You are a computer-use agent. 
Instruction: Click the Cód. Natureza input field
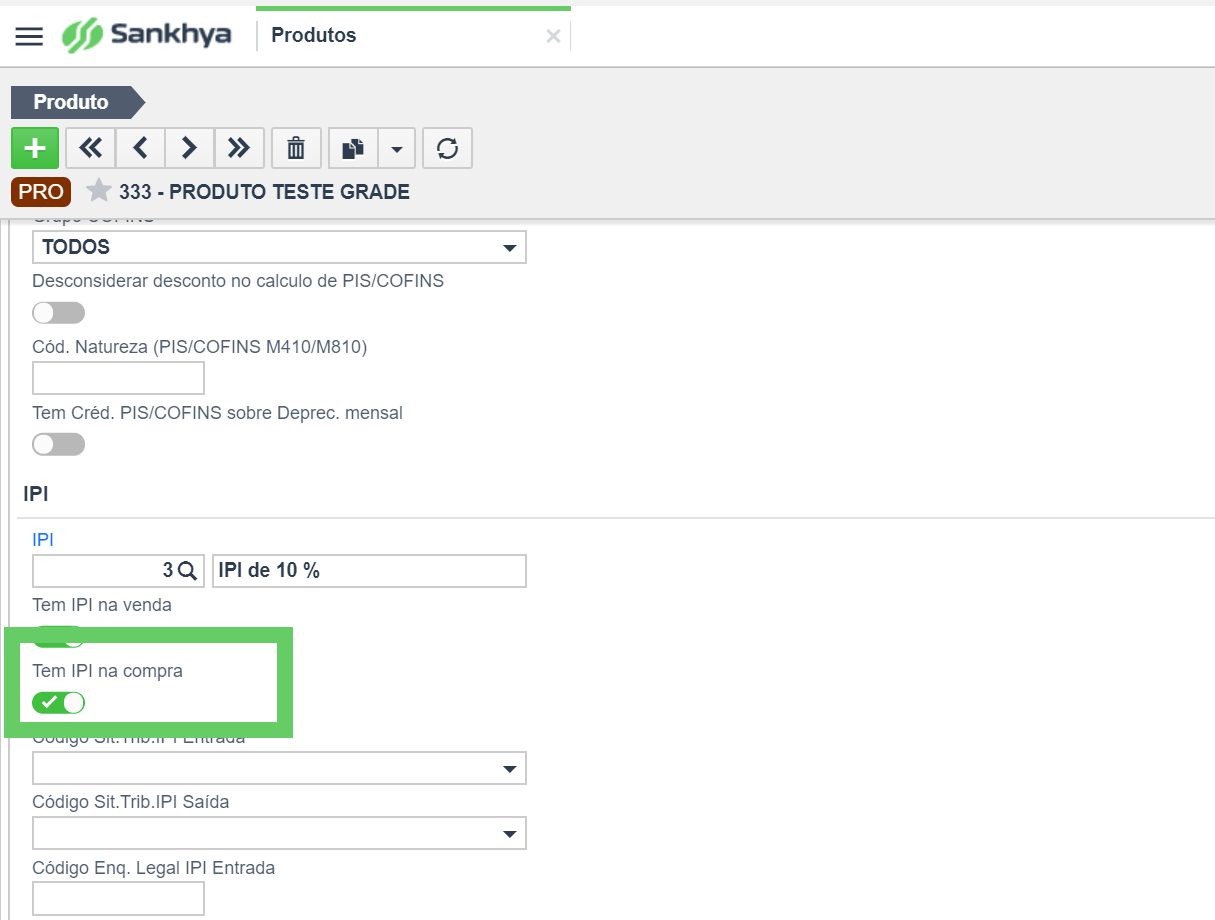[x=119, y=378]
